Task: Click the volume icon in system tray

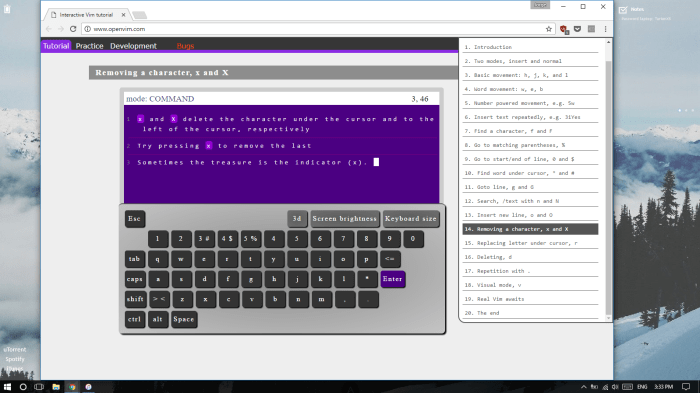Action: click(x=615, y=387)
